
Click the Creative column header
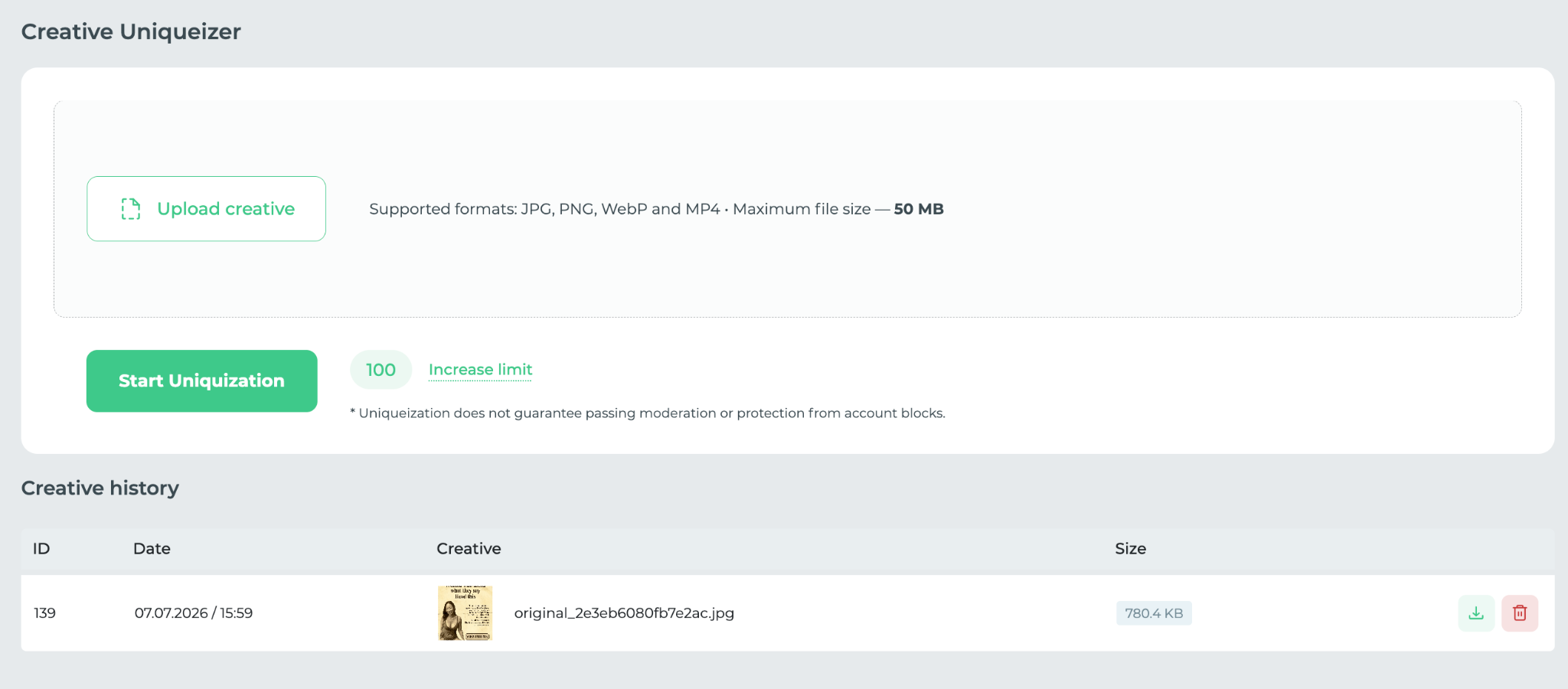(x=469, y=549)
